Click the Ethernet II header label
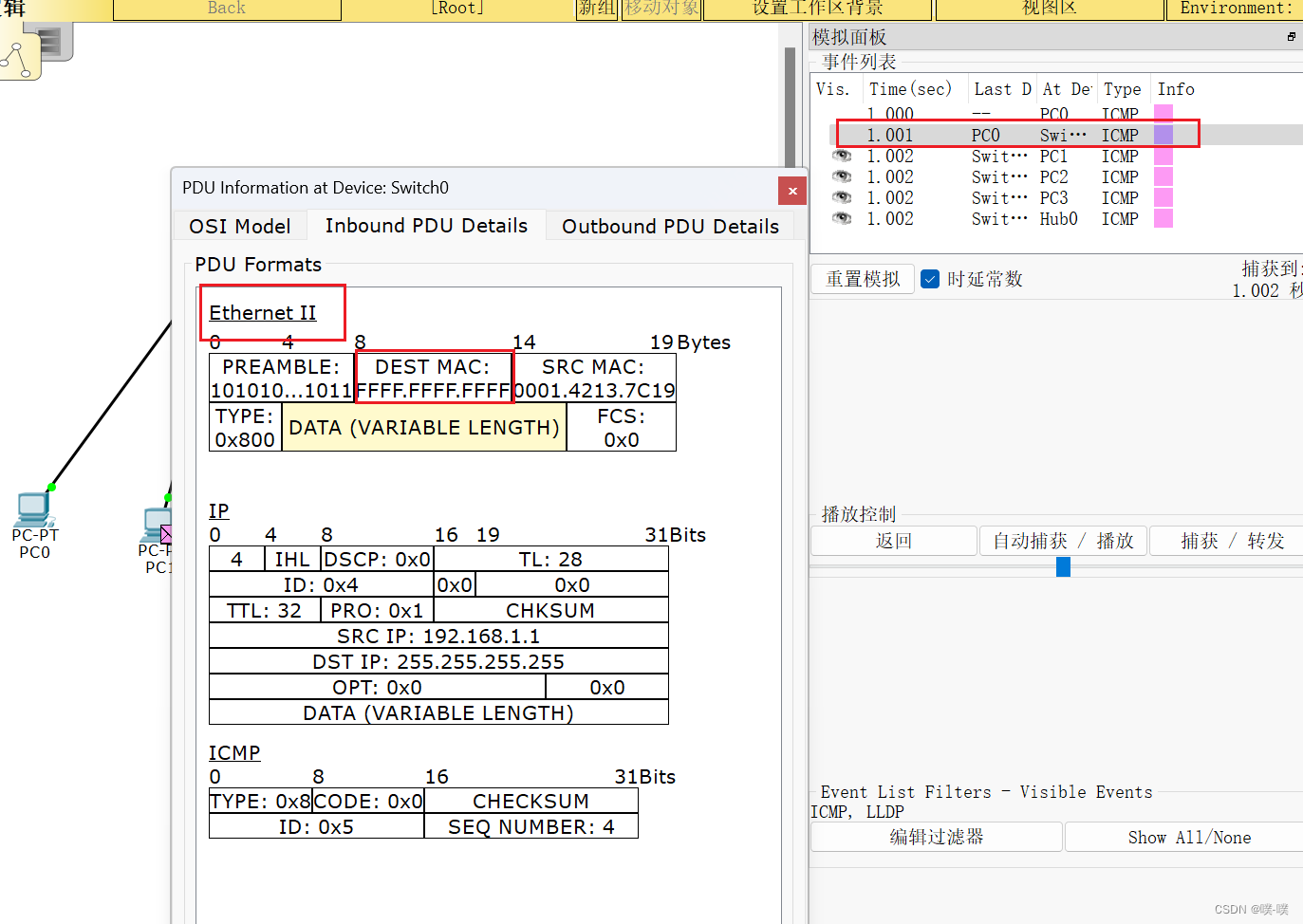 (263, 312)
